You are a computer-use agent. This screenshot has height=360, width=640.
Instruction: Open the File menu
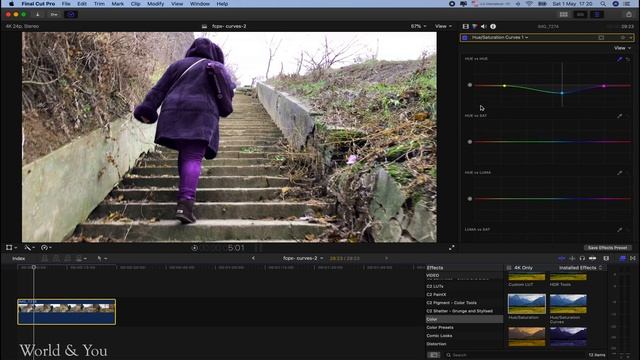click(x=66, y=4)
